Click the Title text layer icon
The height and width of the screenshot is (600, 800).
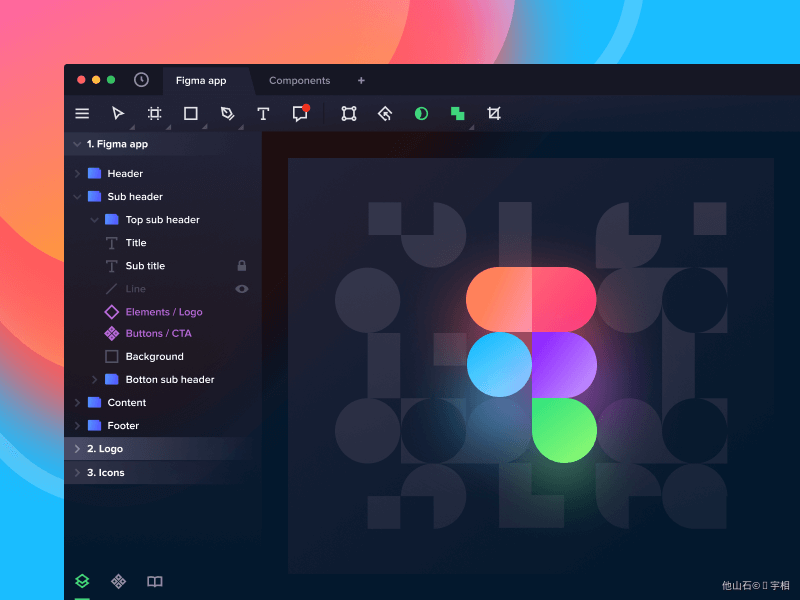112,243
